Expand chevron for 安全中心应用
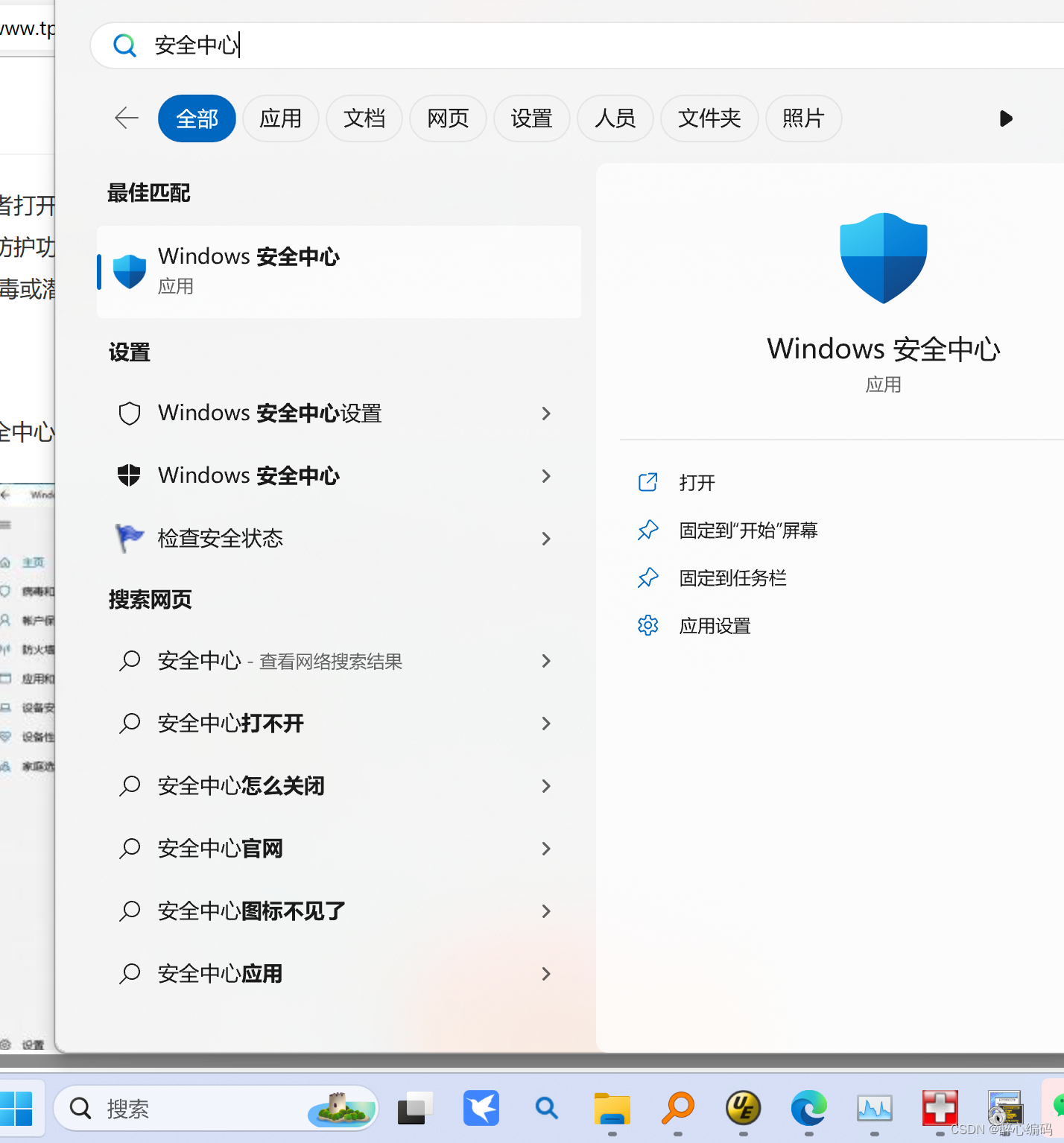Image resolution: width=1064 pixels, height=1143 pixels. pos(546,974)
